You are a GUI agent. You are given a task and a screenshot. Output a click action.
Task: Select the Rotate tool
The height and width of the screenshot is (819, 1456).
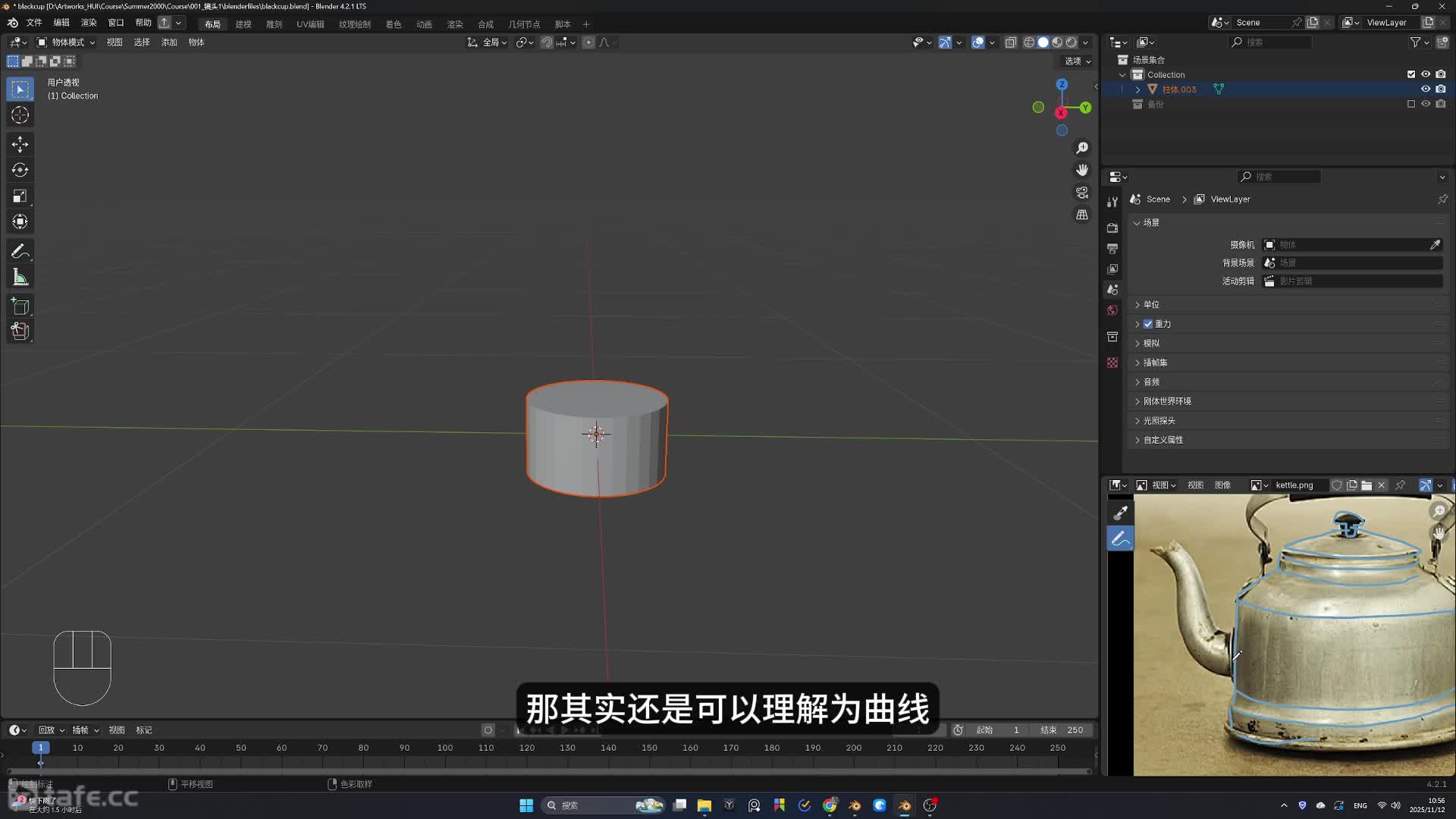[x=20, y=170]
